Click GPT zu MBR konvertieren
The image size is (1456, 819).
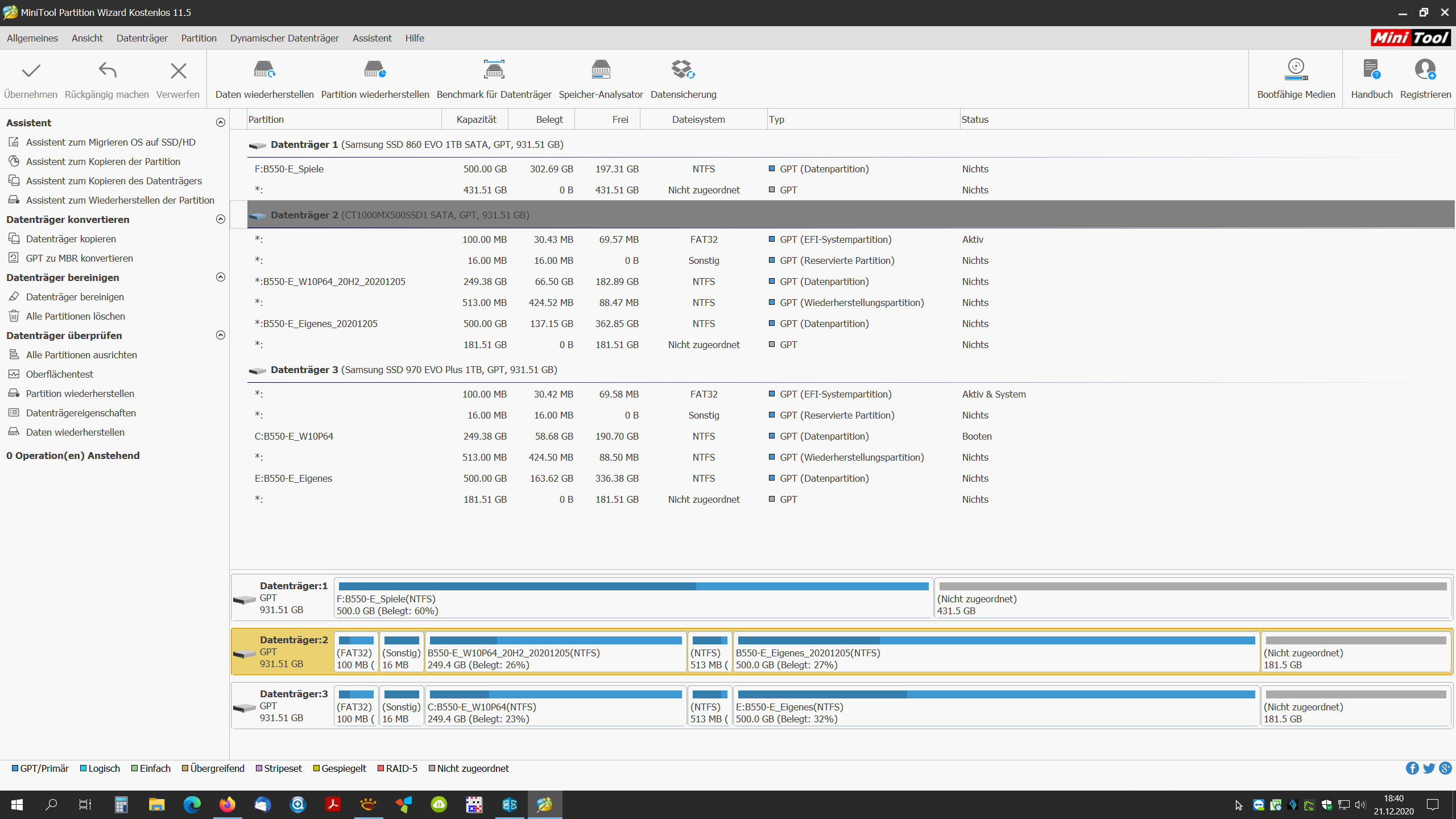click(79, 258)
